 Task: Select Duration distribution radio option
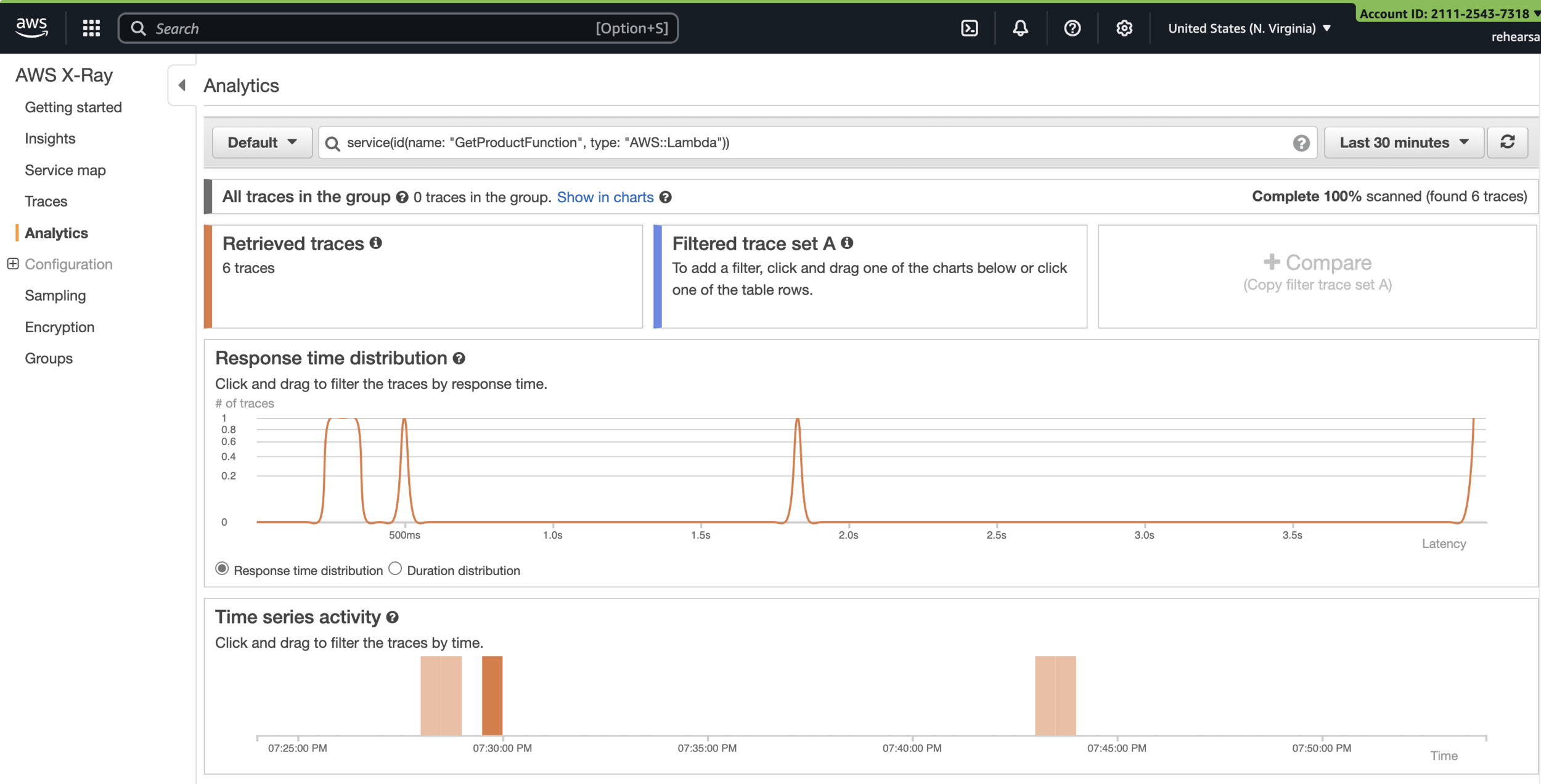[395, 568]
